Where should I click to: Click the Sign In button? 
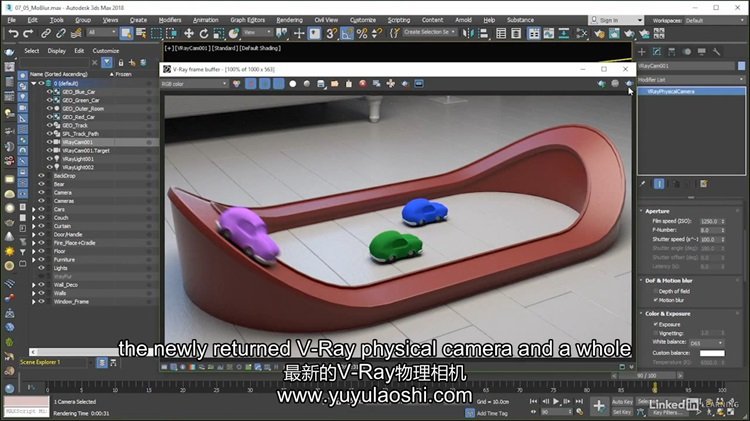[616, 20]
